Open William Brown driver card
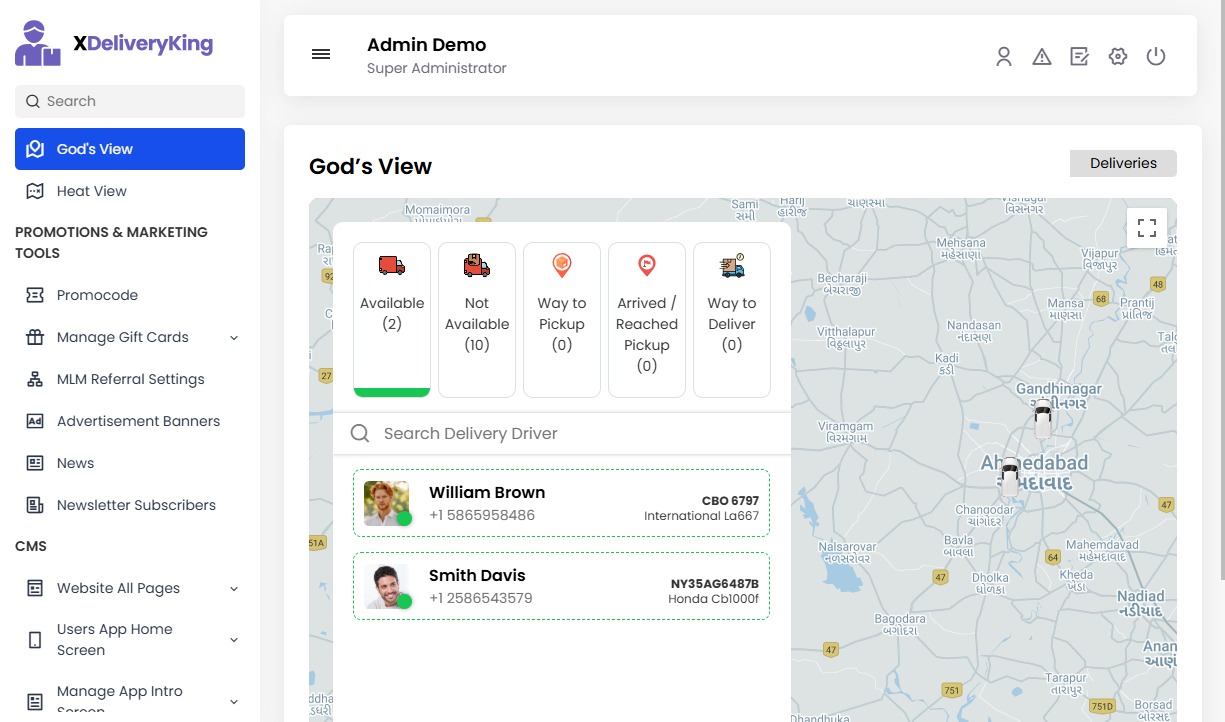 (561, 504)
